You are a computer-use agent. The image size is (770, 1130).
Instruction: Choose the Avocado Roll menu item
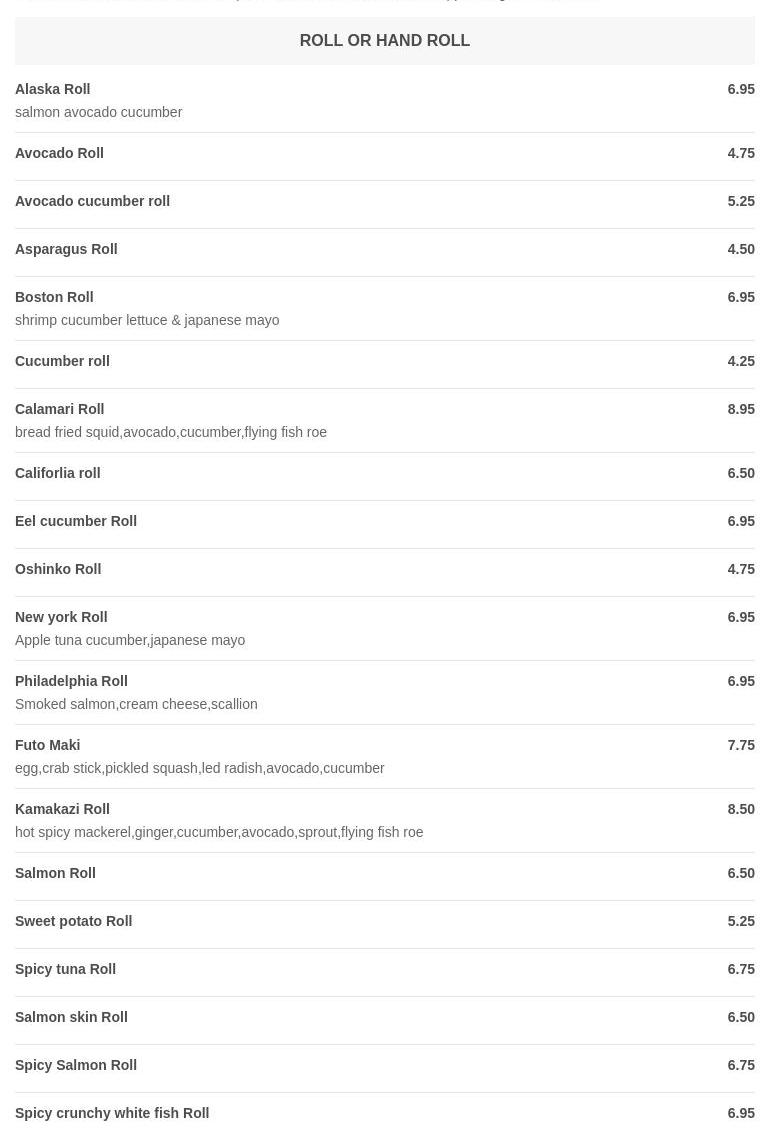point(59,153)
